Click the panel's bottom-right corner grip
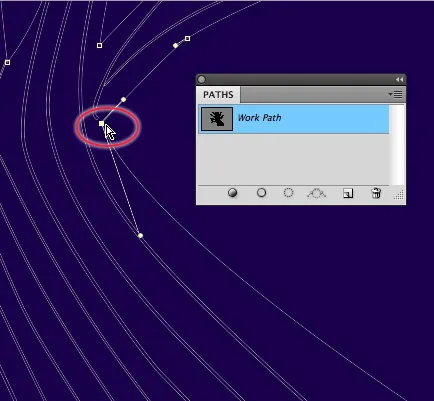 coord(399,195)
